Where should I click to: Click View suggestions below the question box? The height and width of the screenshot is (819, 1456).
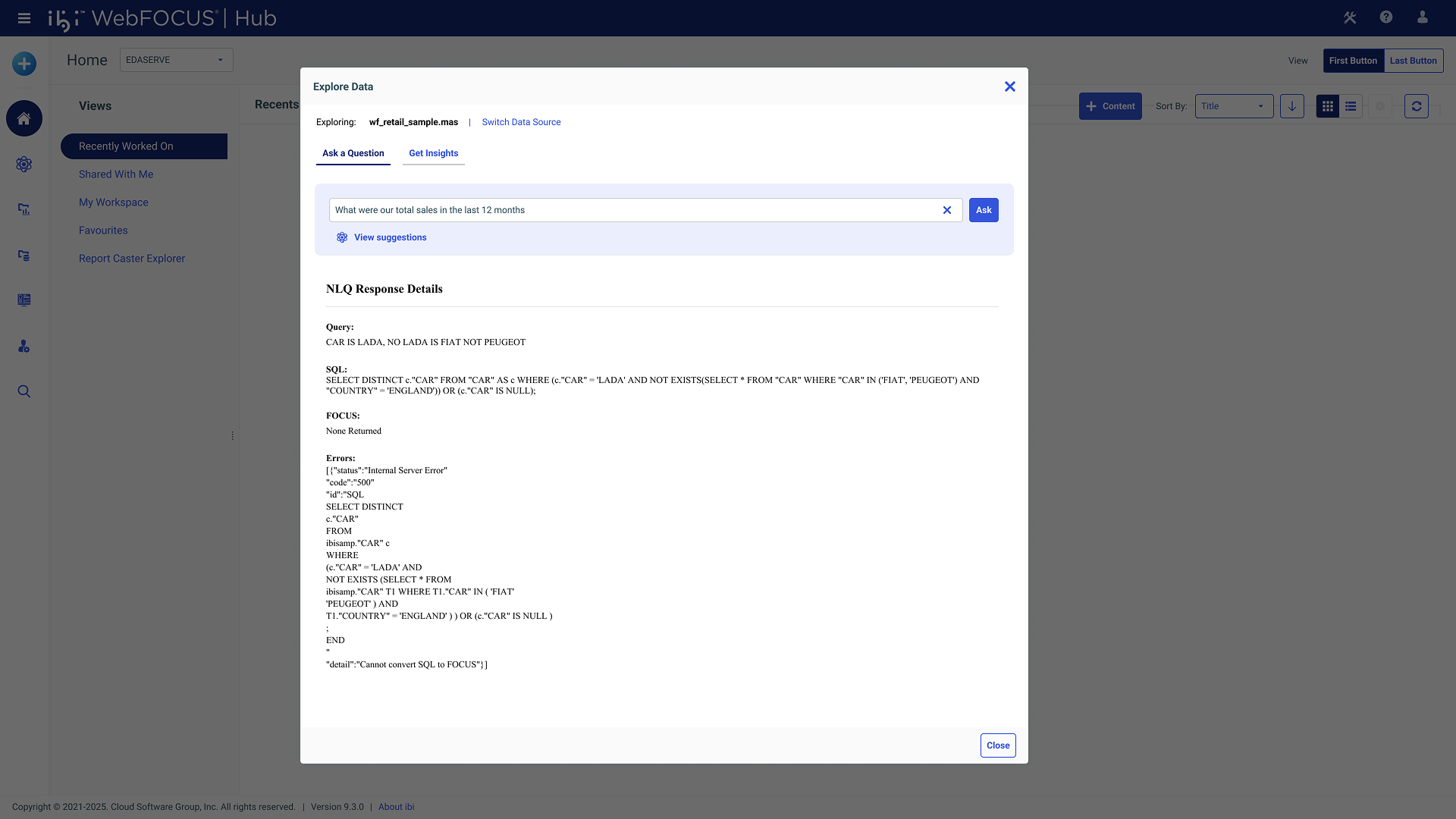390,237
